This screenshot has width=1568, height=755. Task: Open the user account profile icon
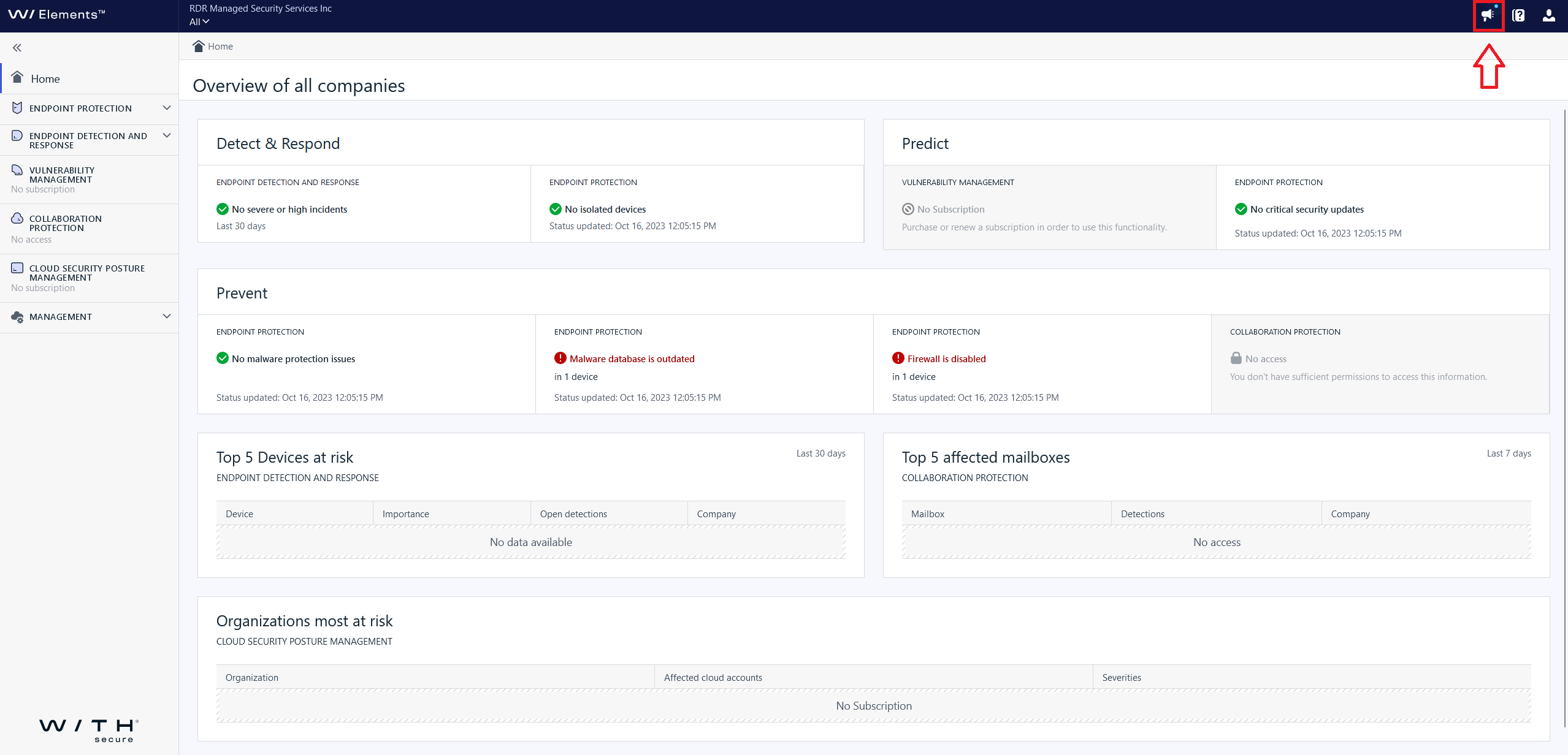pos(1548,15)
